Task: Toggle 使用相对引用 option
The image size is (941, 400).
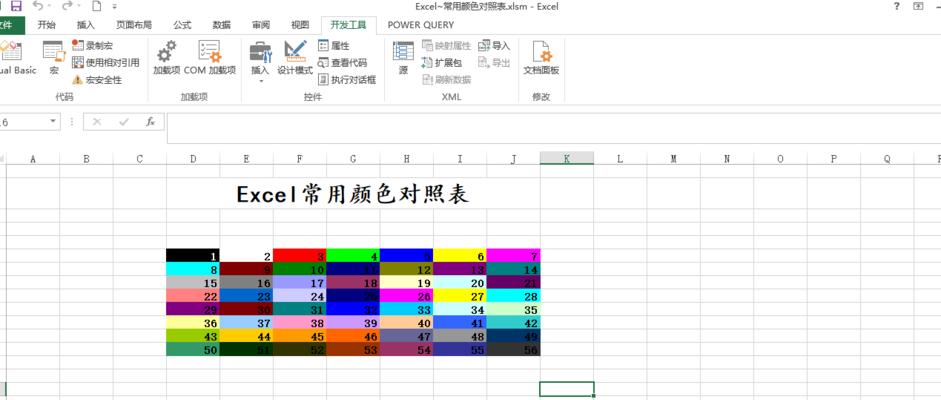Action: click(x=106, y=62)
